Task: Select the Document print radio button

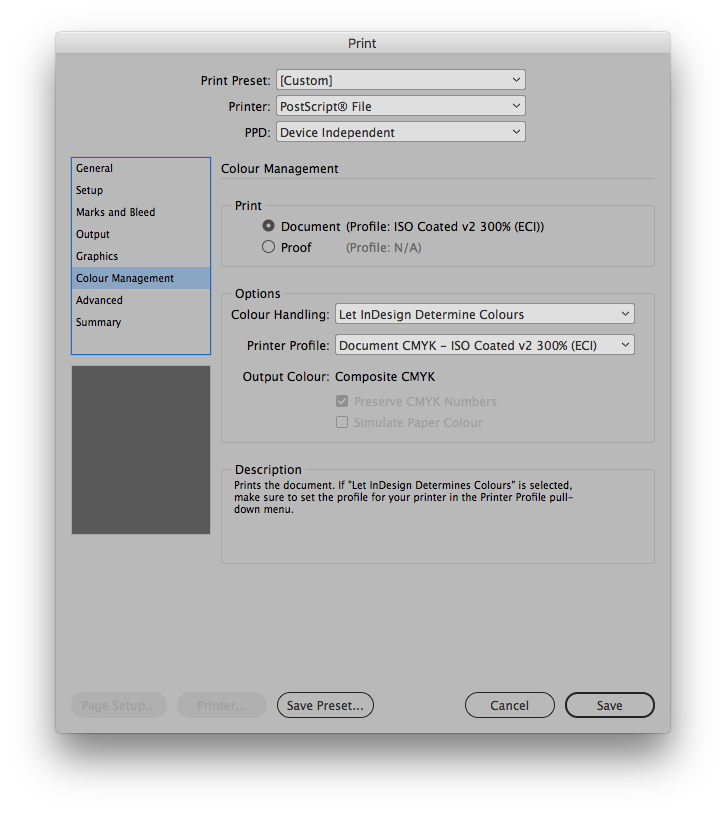Action: pyautogui.click(x=268, y=226)
